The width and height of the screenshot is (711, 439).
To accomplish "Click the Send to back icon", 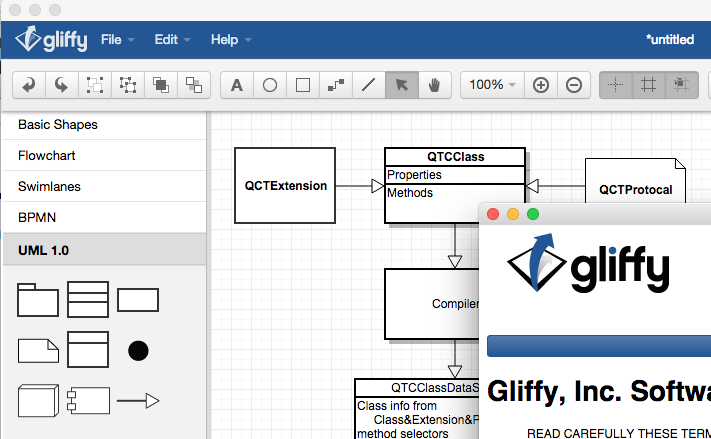I will point(194,85).
